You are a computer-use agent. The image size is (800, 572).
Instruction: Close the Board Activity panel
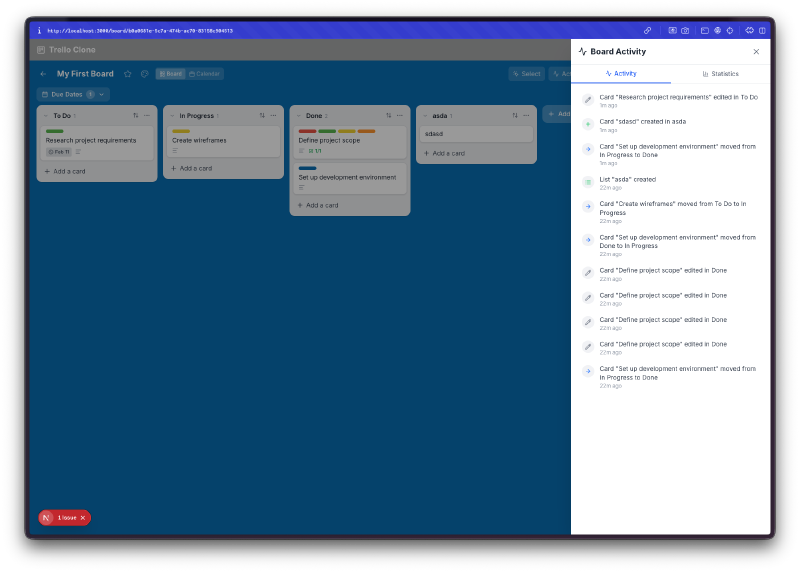click(x=756, y=51)
